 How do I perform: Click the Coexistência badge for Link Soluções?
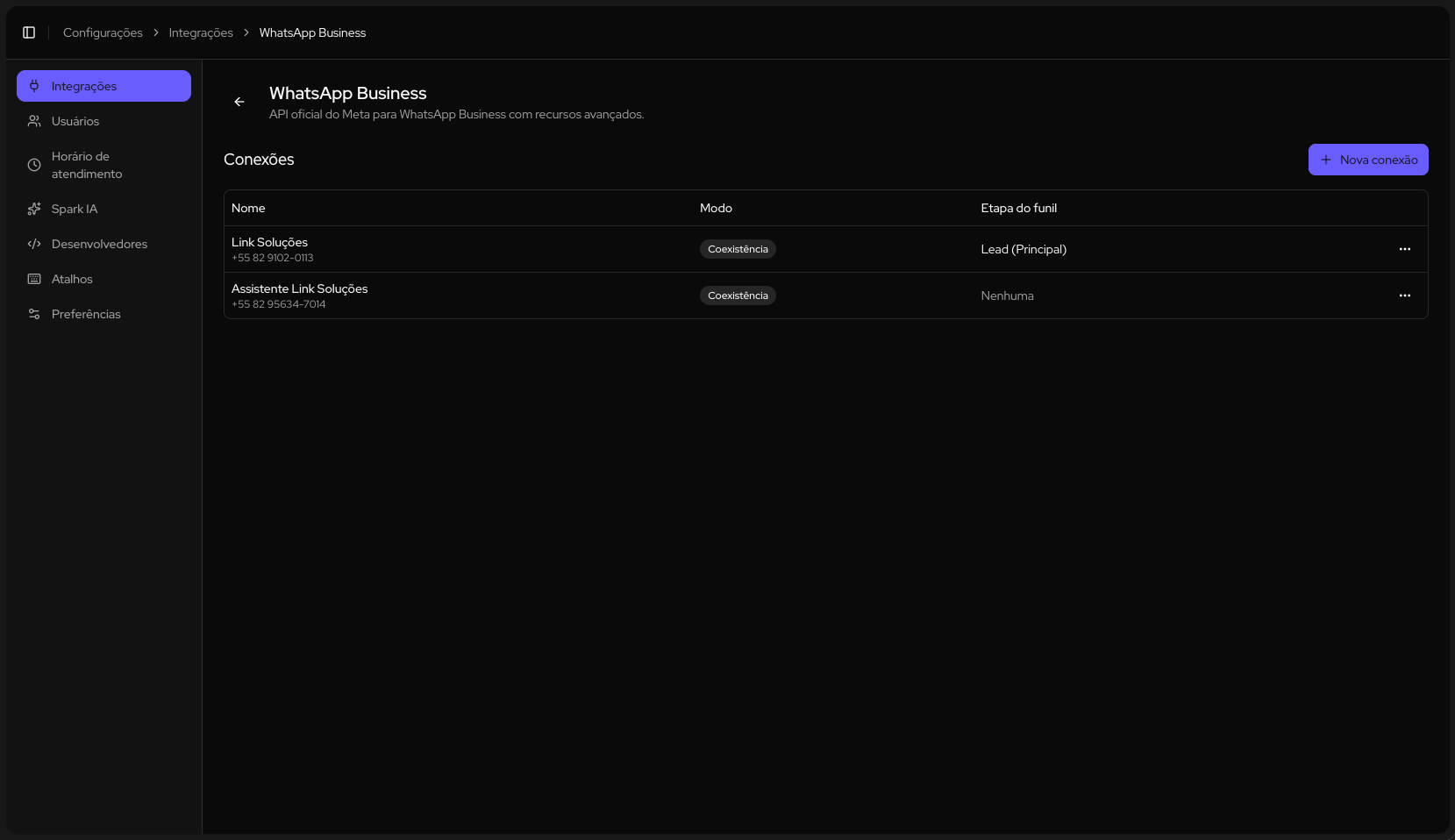tap(738, 249)
